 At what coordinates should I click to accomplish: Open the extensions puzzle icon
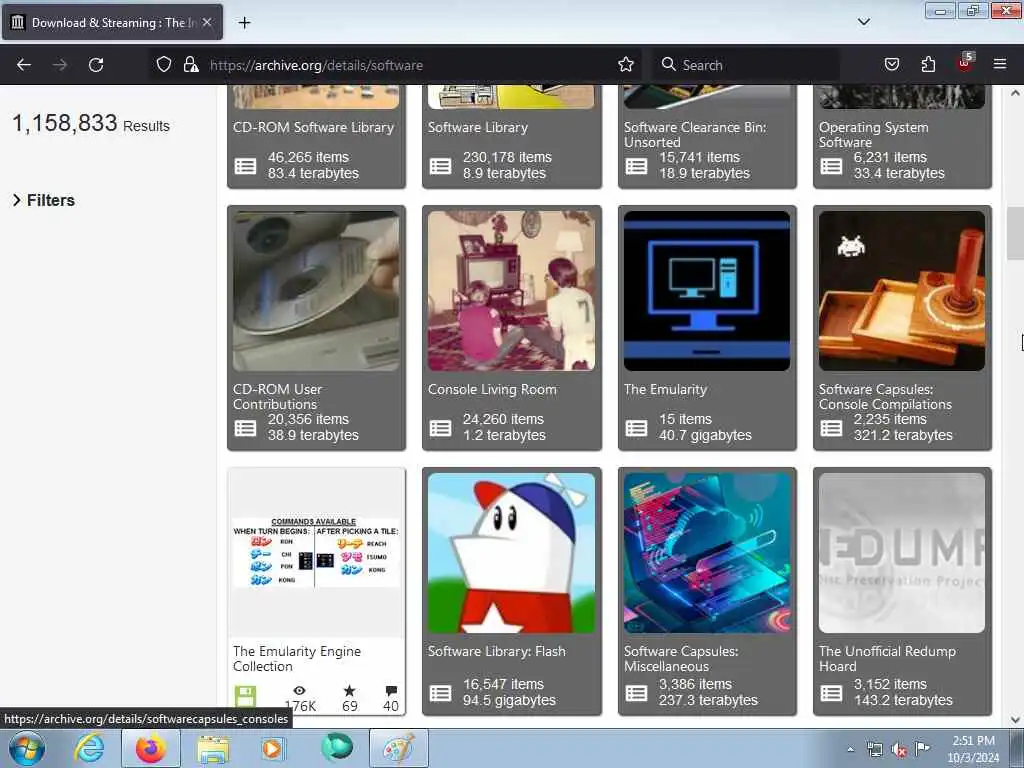click(x=928, y=64)
